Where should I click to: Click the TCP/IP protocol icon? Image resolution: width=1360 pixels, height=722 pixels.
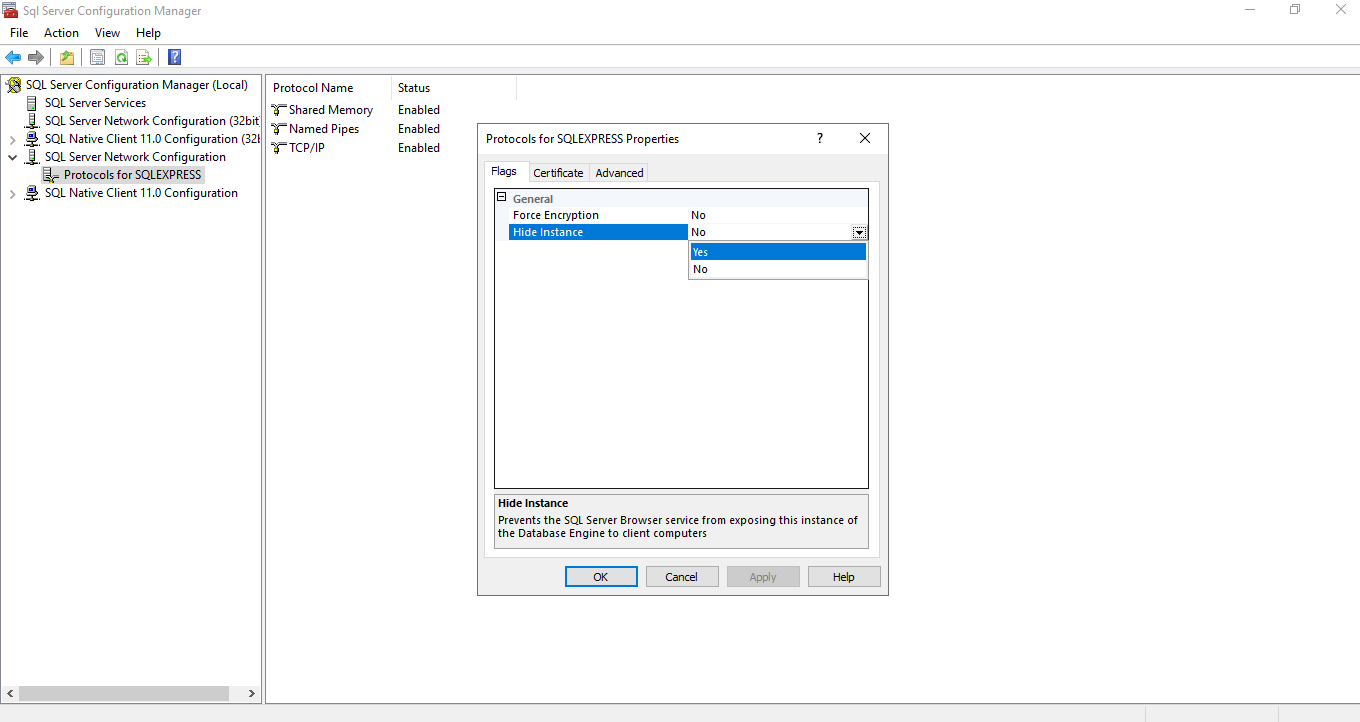pyautogui.click(x=279, y=148)
